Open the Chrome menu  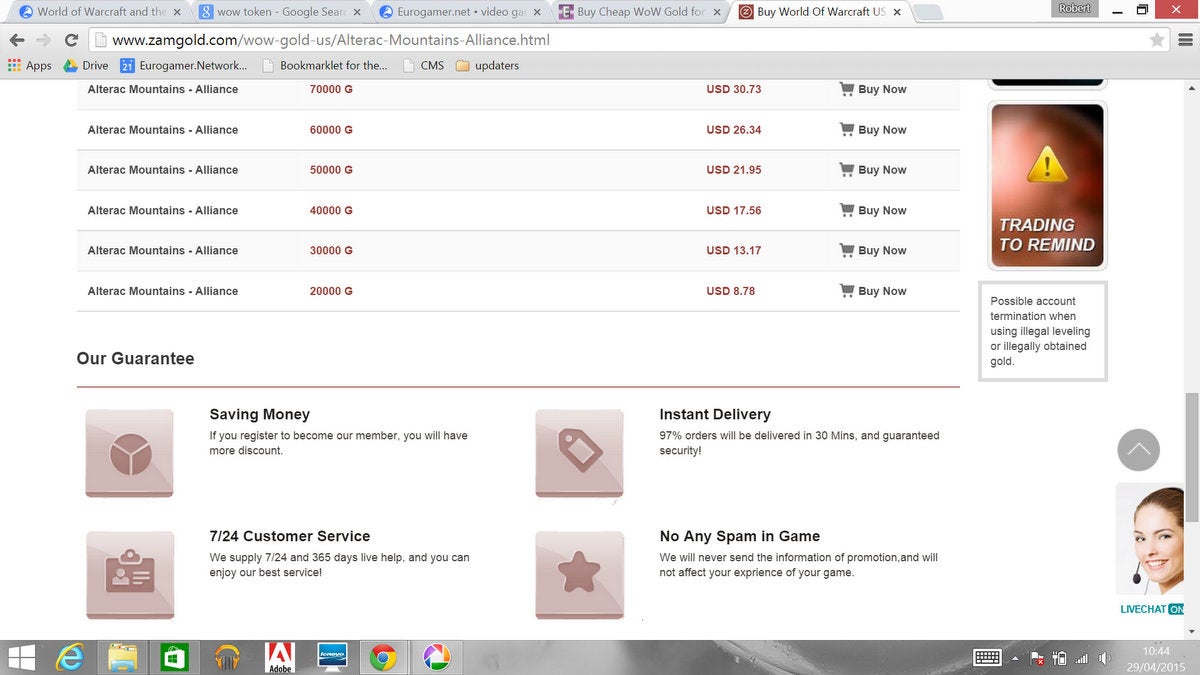[1185, 40]
